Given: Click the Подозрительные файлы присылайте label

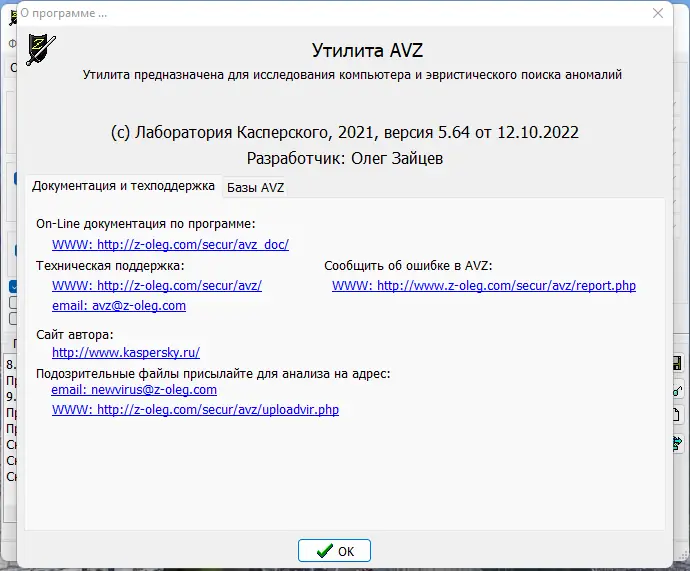Looking at the screenshot, I should point(213,374).
